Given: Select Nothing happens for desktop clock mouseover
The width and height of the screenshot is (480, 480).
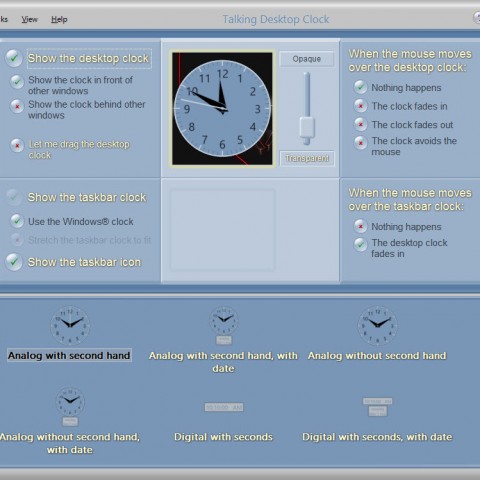Looking at the screenshot, I should (360, 87).
